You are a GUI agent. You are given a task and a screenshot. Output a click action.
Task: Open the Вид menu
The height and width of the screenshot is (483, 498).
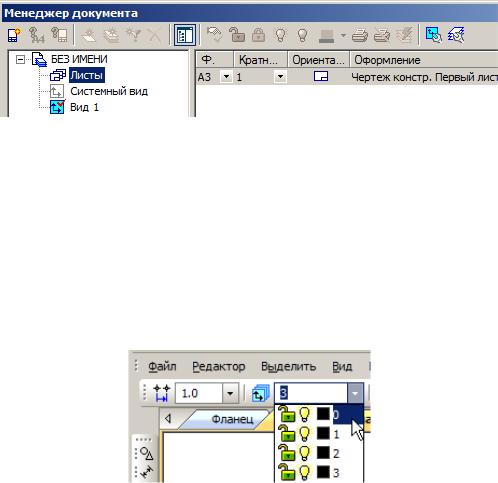pyautogui.click(x=342, y=366)
